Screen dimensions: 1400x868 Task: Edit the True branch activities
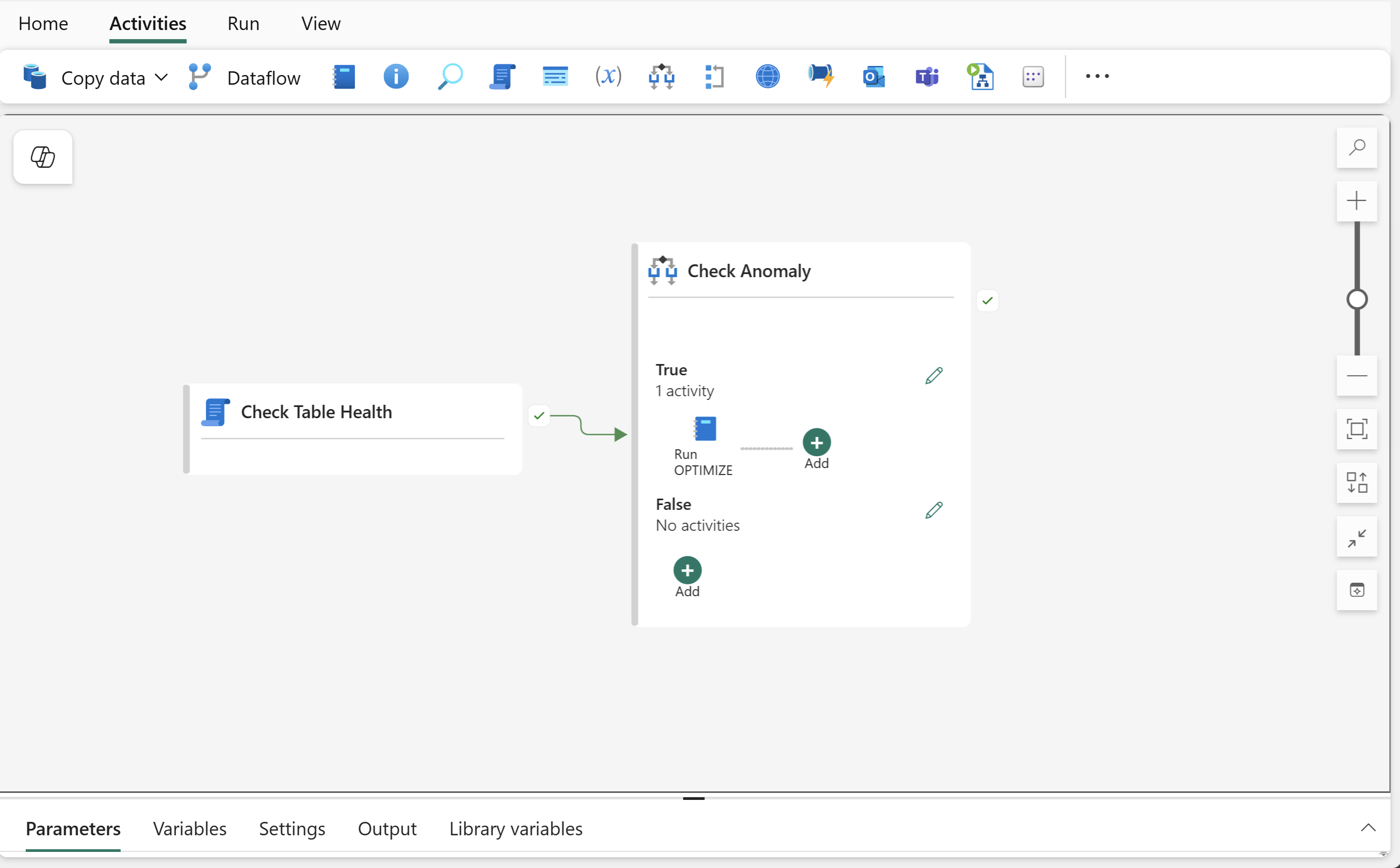click(934, 375)
